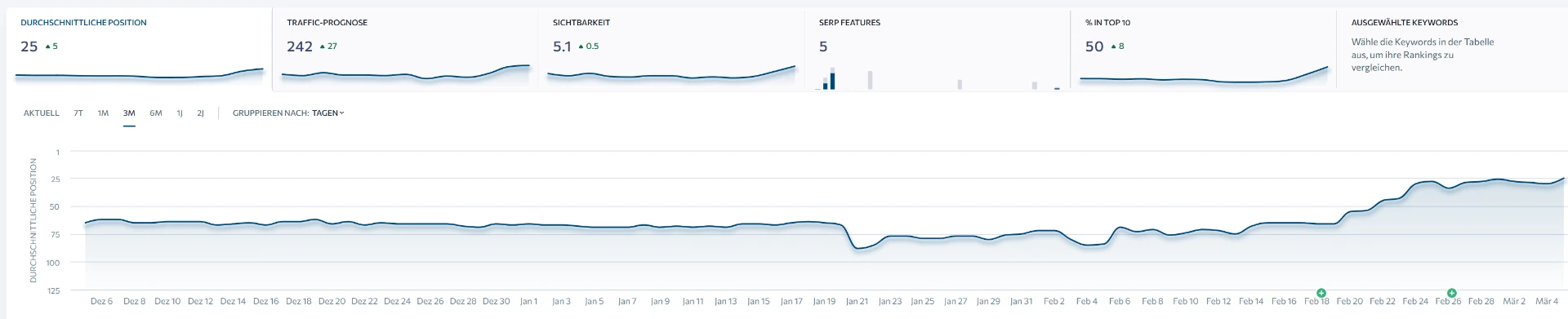Image resolution: width=1568 pixels, height=319 pixels.
Task: Open the Gruppieren nach Tagen dropdown
Action: coord(328,113)
